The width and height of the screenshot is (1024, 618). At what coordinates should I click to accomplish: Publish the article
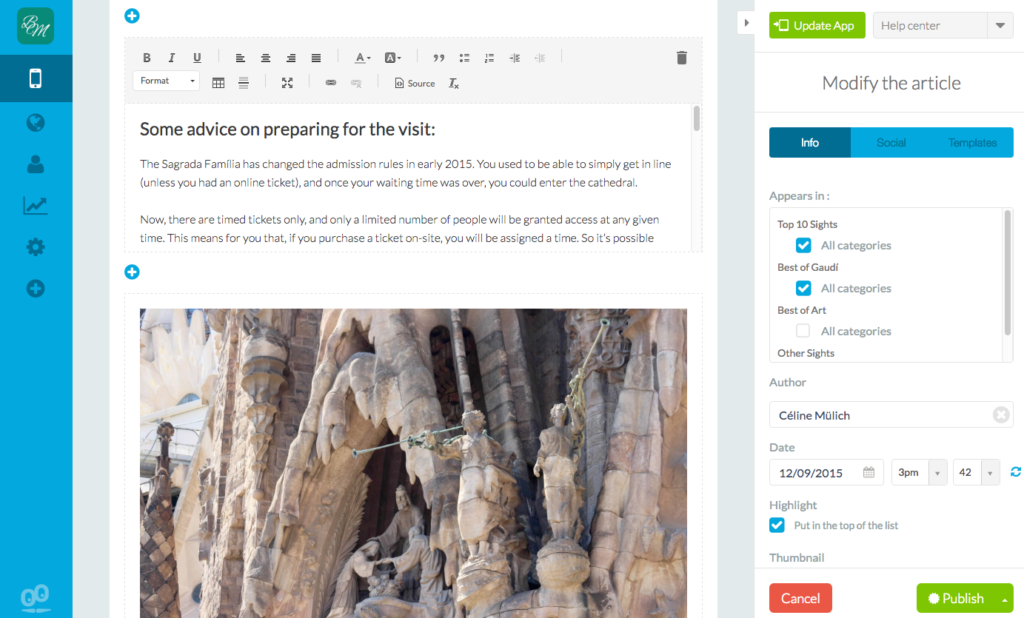click(958, 597)
